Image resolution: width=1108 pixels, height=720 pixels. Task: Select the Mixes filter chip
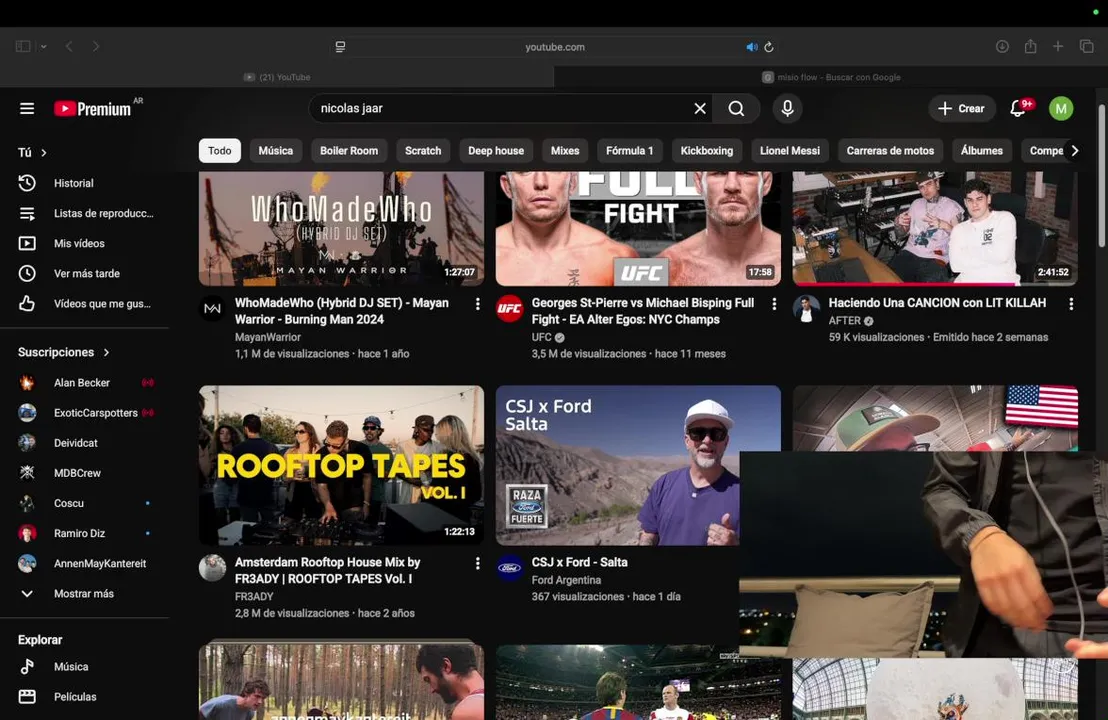(x=565, y=151)
